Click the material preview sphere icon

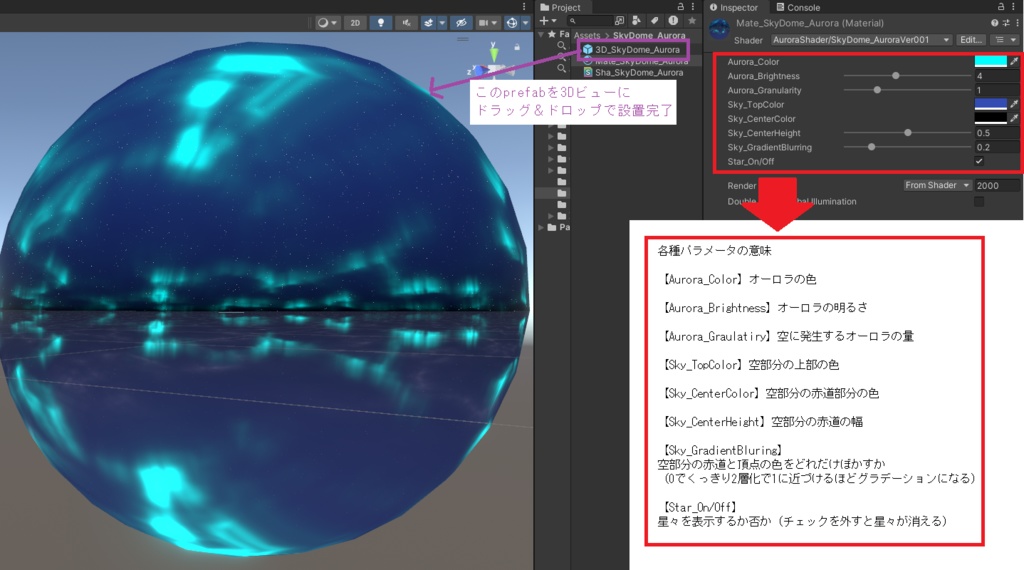[719, 29]
